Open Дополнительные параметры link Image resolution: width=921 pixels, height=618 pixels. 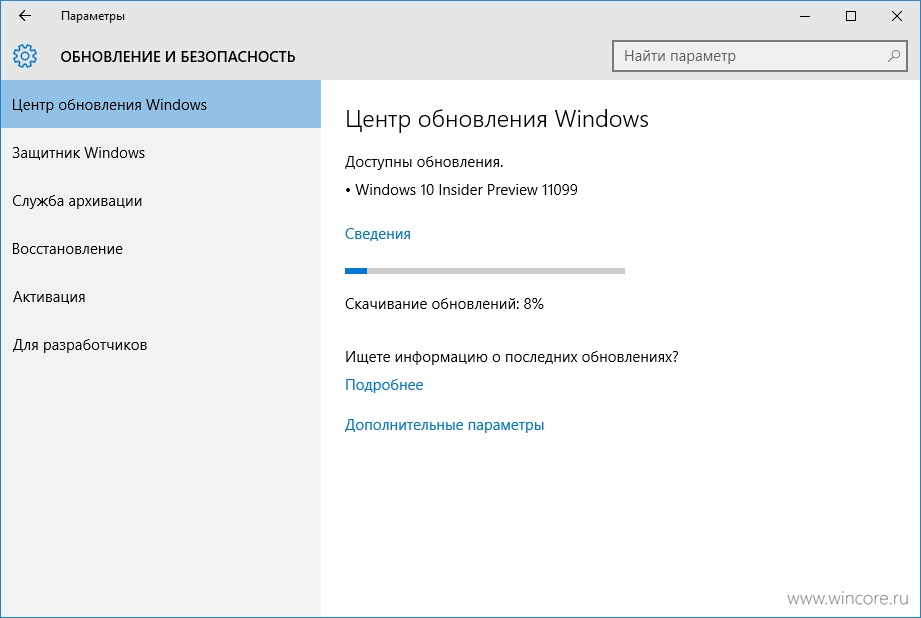445,425
